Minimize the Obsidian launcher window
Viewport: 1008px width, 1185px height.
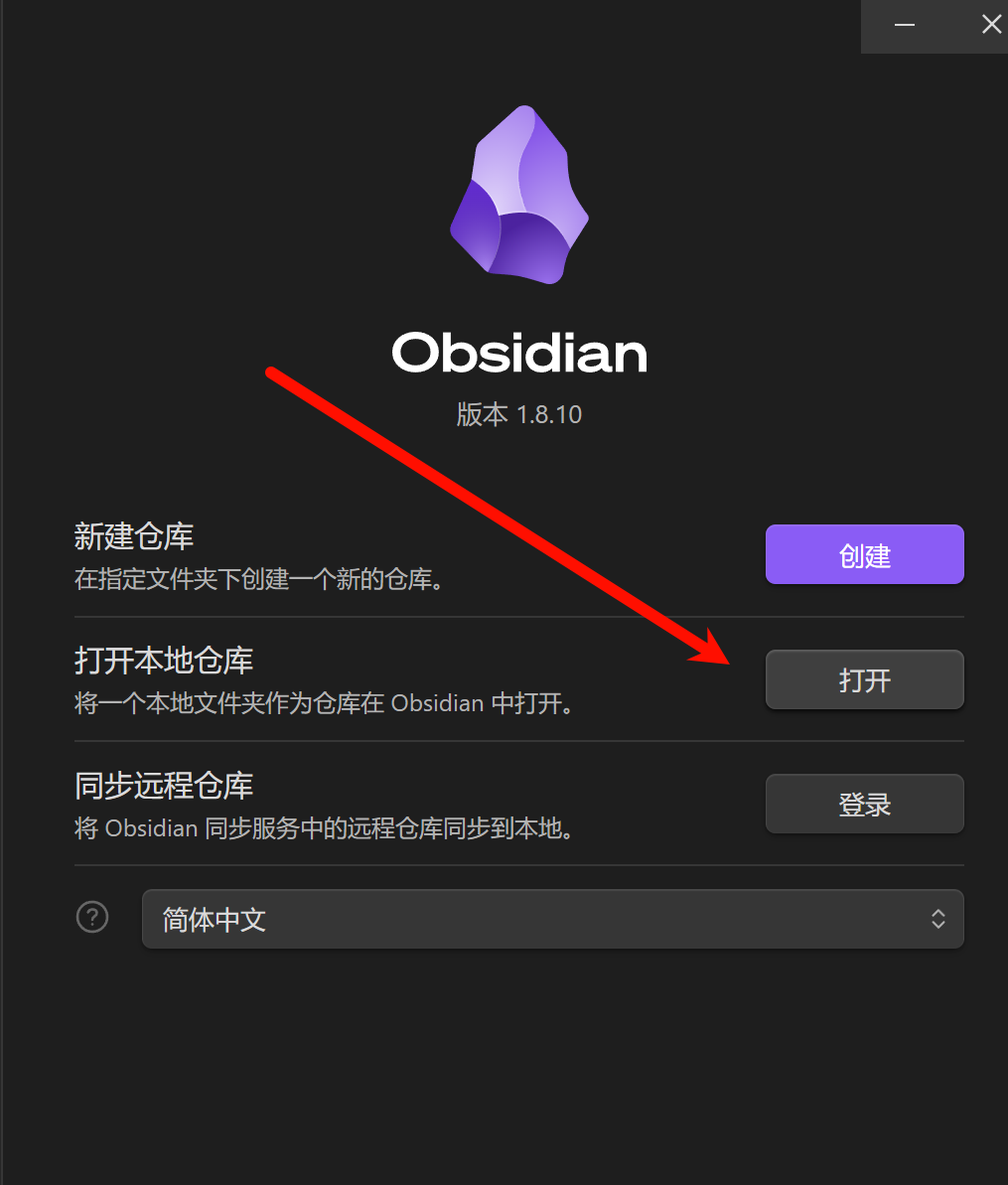click(905, 25)
